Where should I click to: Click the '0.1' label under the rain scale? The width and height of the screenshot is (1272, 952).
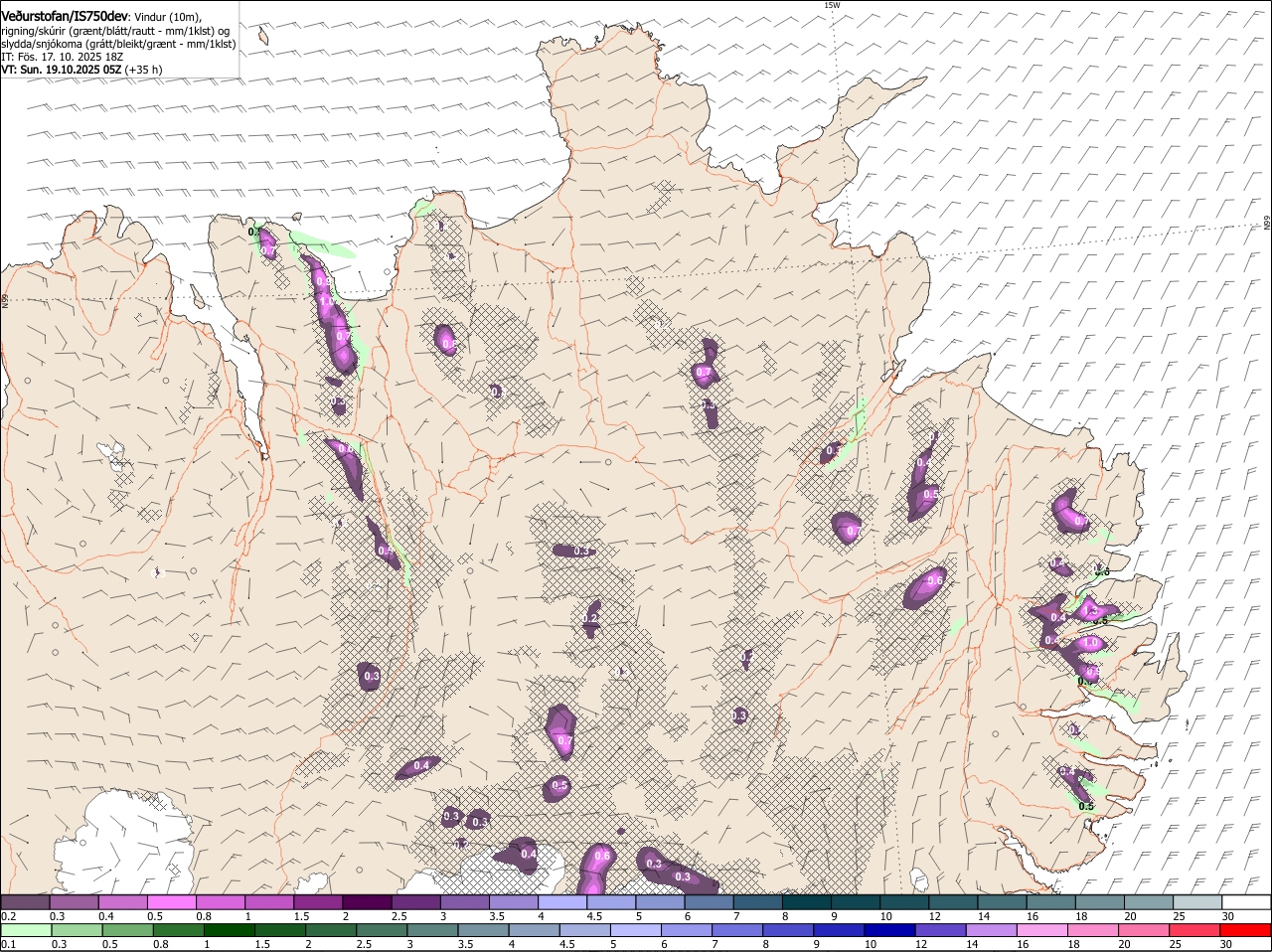8,944
